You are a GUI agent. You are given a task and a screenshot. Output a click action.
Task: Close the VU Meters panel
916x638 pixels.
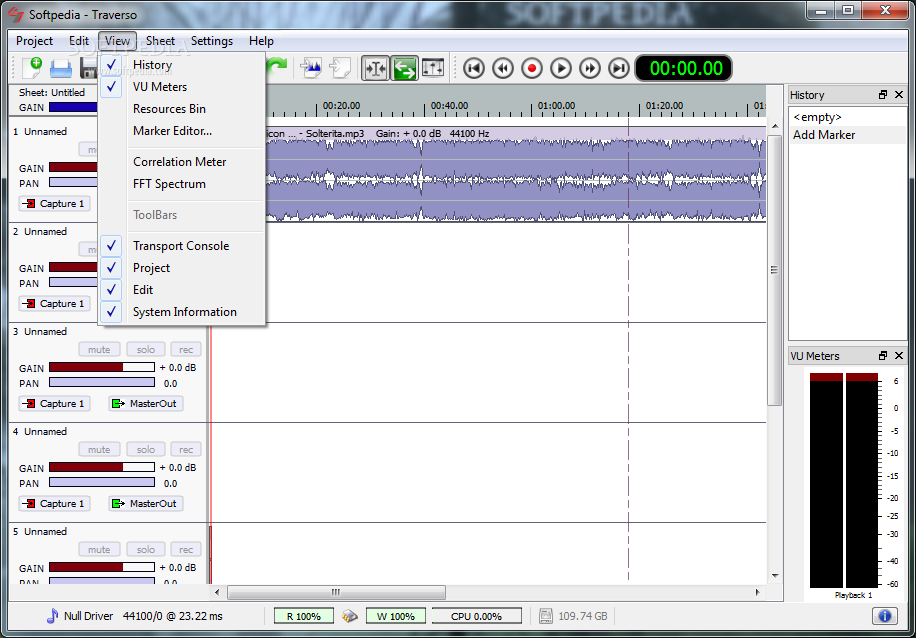(898, 356)
